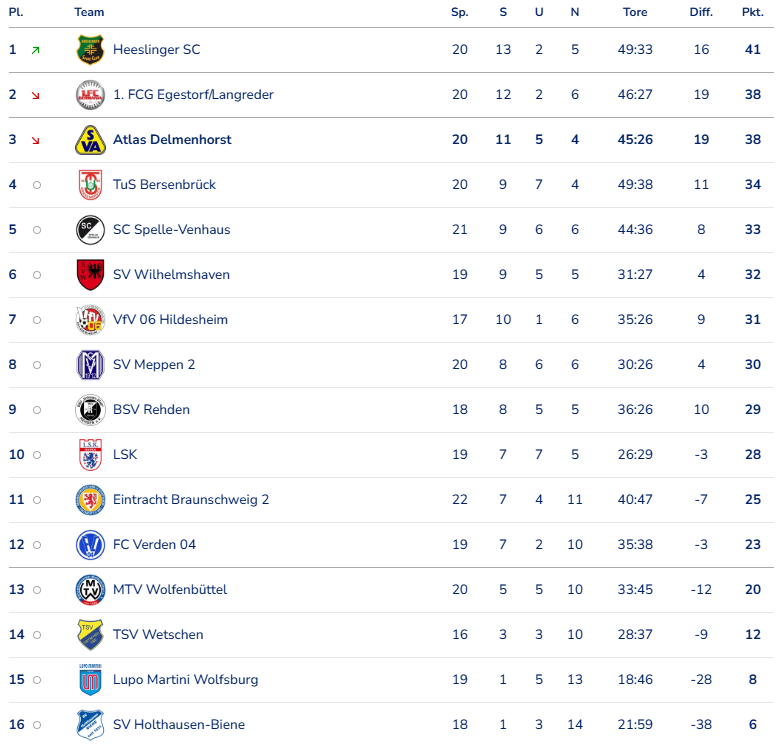
Task: Click the Diff. column header
Action: coord(701,12)
